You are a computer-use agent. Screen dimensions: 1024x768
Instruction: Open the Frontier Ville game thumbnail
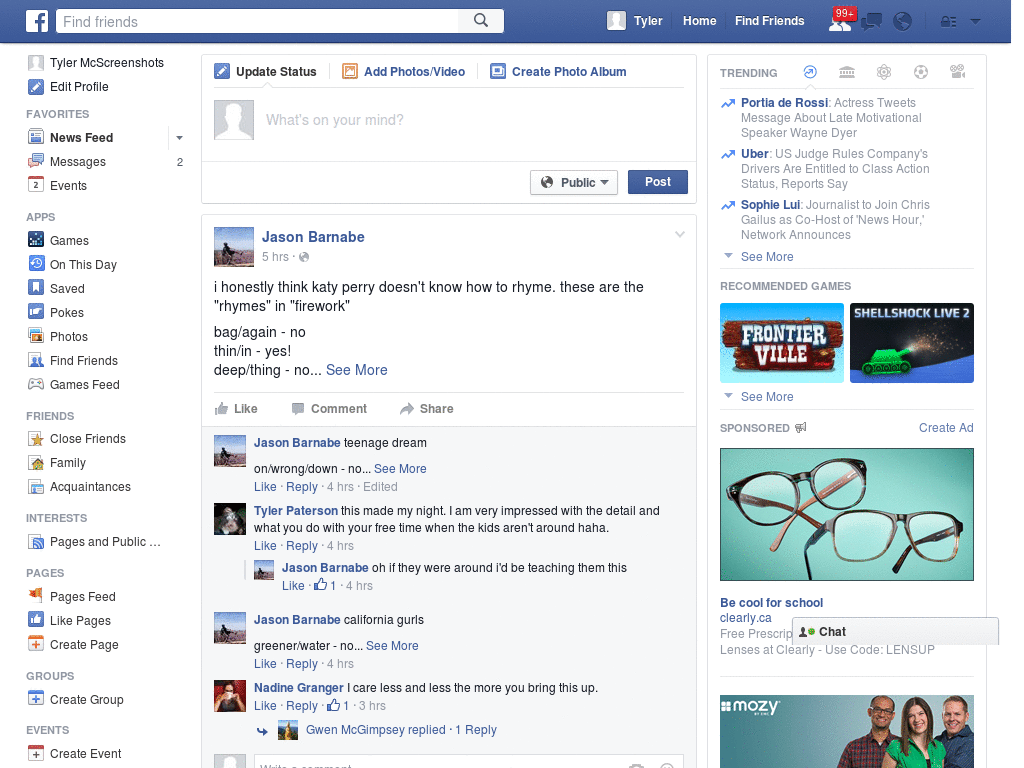click(x=782, y=343)
